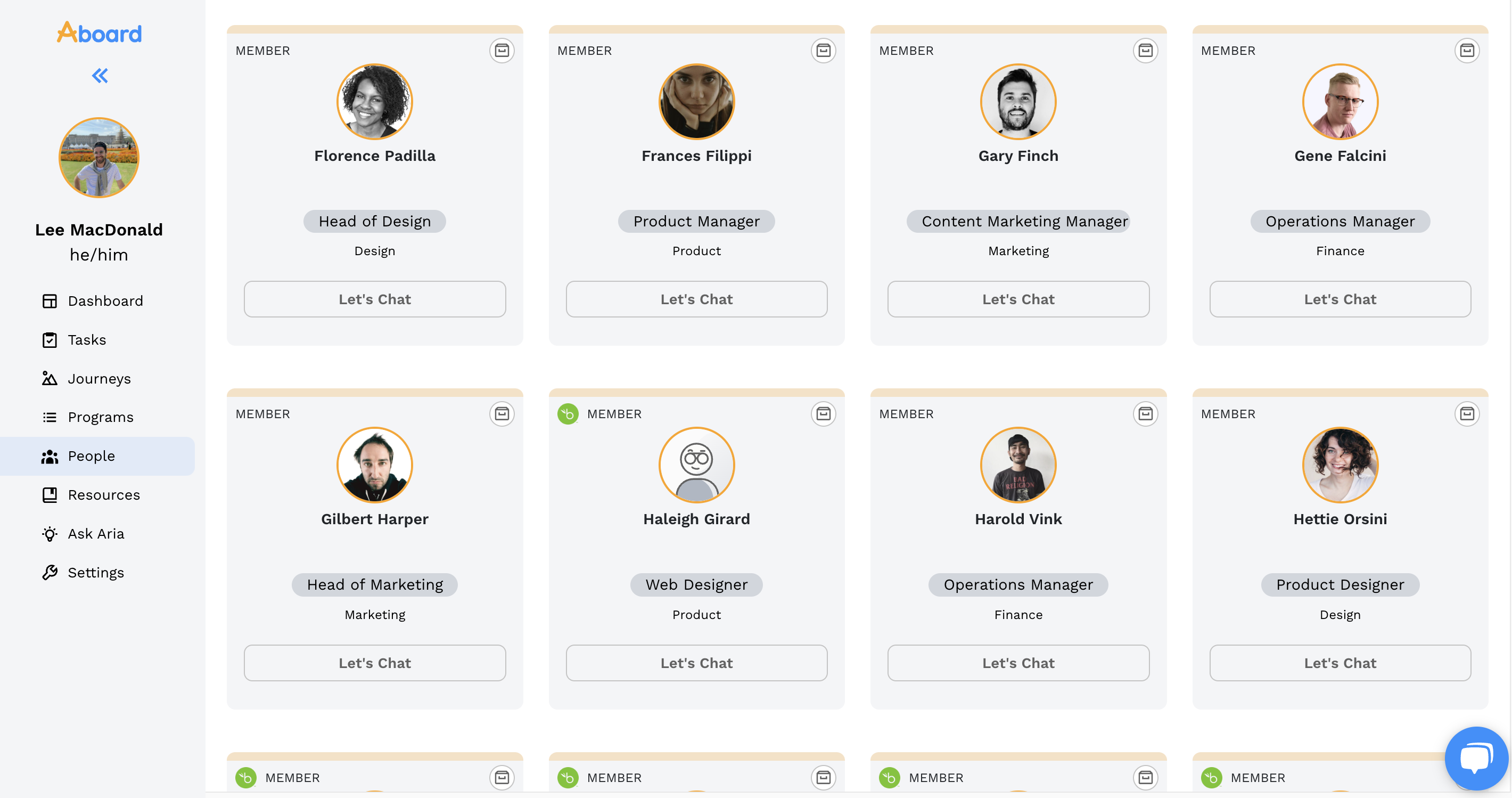
Task: Collapse the sidebar with double chevron
Action: [100, 76]
